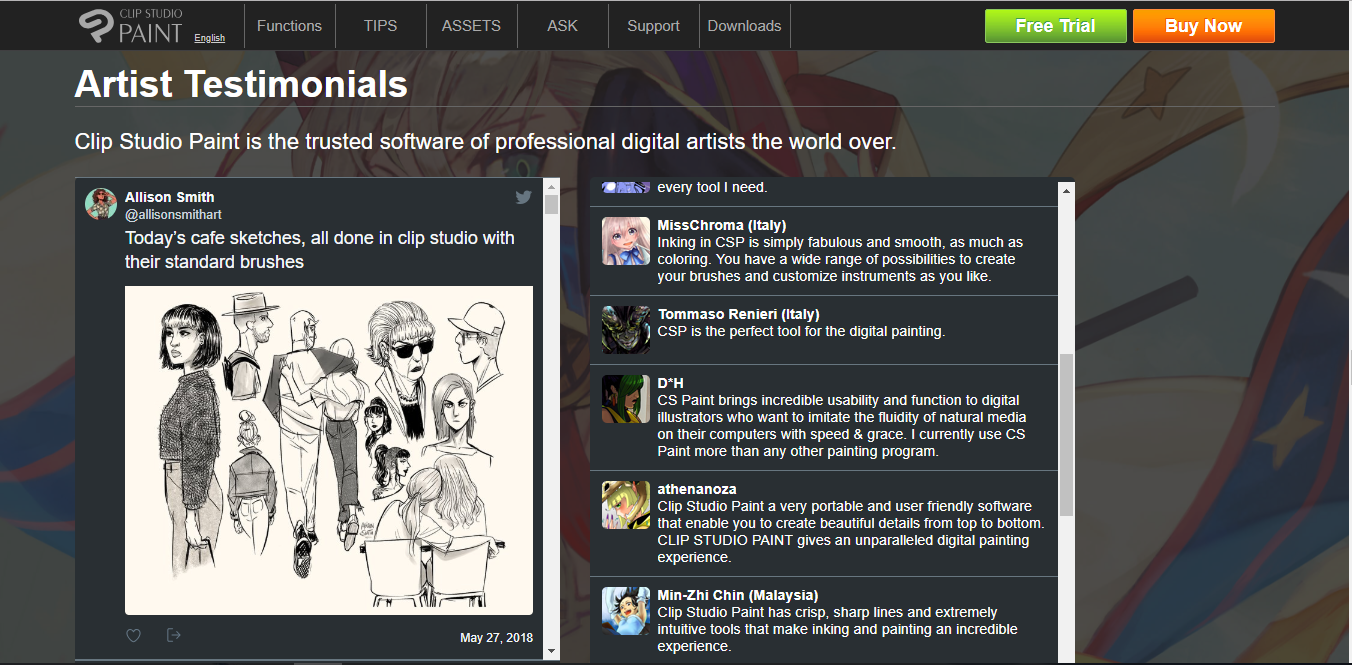Open the ASK section

pyautogui.click(x=563, y=26)
